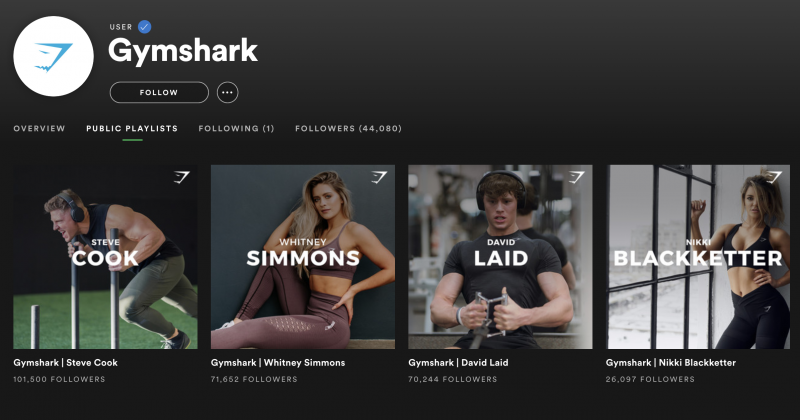Viewport: 800px width, 420px height.
Task: Click Gymshark logo on David Laid cover
Action: (x=576, y=177)
